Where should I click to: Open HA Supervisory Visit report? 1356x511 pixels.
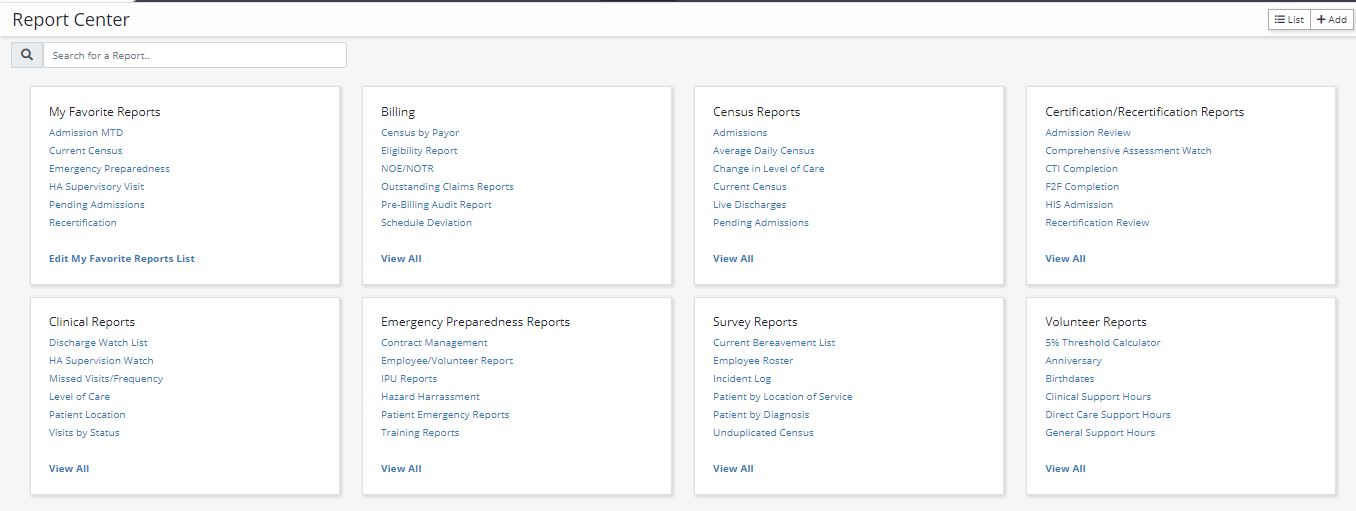pos(96,187)
